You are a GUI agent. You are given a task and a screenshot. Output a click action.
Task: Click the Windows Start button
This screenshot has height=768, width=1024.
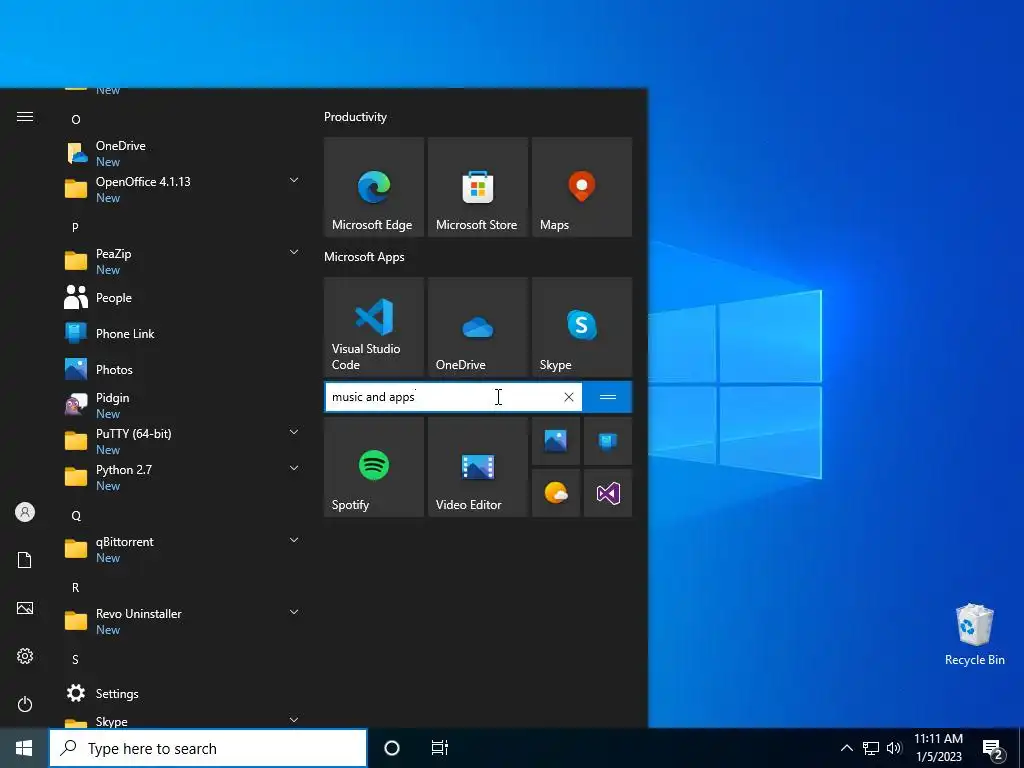click(x=24, y=748)
